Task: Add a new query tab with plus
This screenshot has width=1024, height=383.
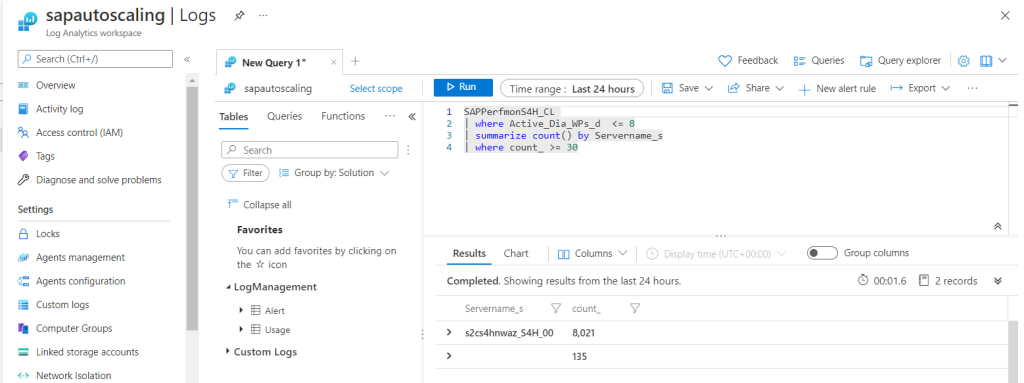Action: coord(355,61)
